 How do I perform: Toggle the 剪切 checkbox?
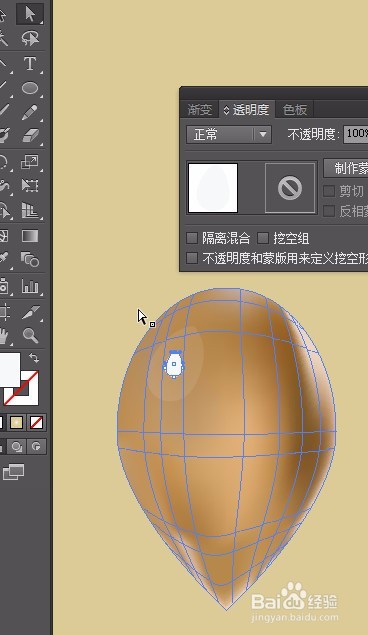(329, 191)
